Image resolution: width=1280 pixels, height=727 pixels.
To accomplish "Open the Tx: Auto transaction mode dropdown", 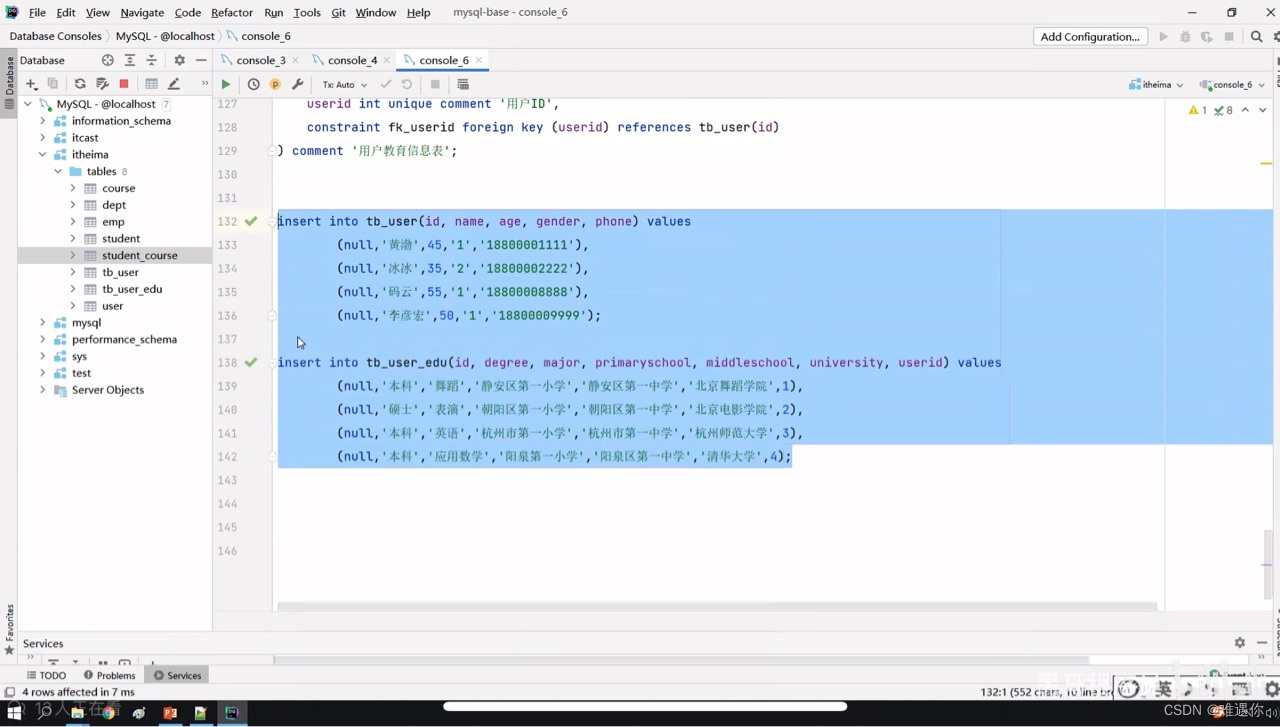I will [x=344, y=85].
